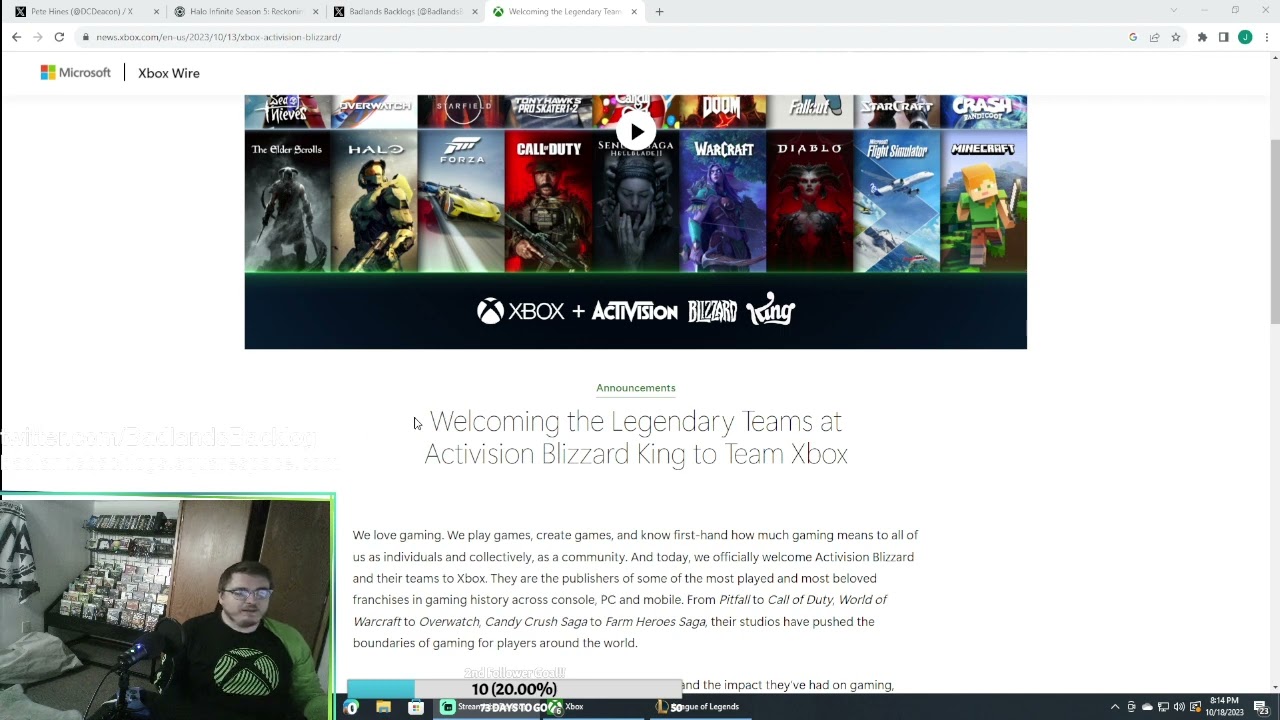Screen dimensions: 1280x720
Task: Share this page from the address bar
Action: click(x=1154, y=37)
